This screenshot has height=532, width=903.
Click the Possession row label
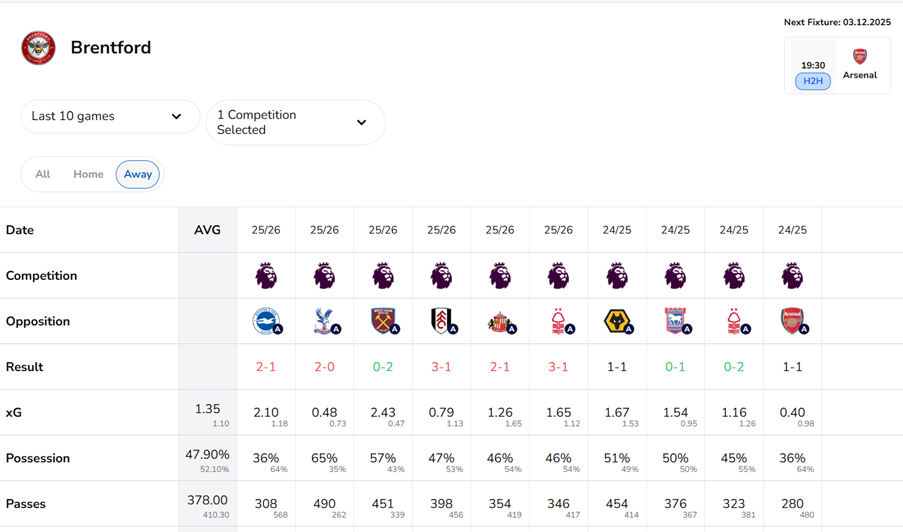[x=38, y=458]
